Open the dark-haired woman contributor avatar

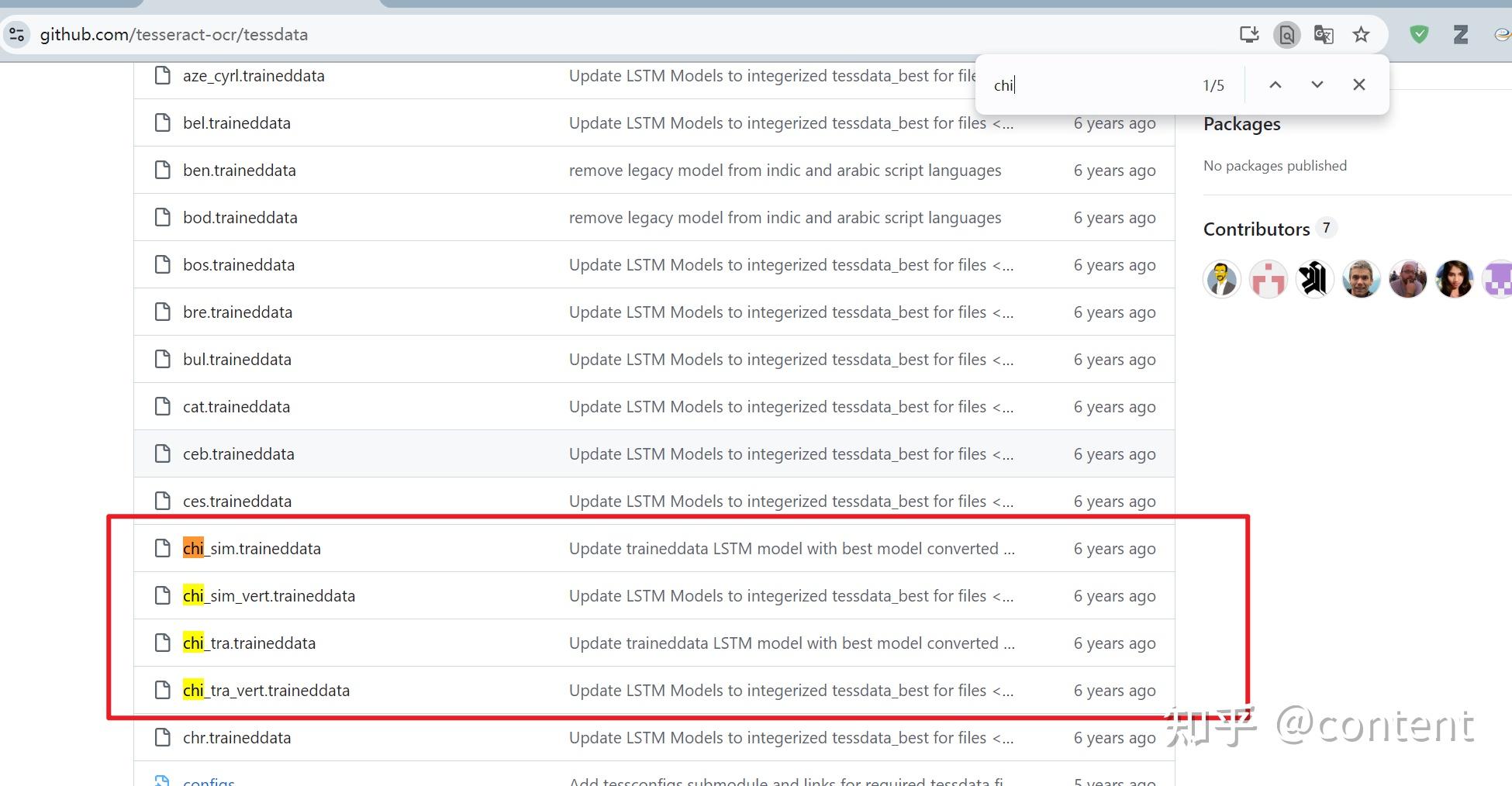(x=1454, y=279)
